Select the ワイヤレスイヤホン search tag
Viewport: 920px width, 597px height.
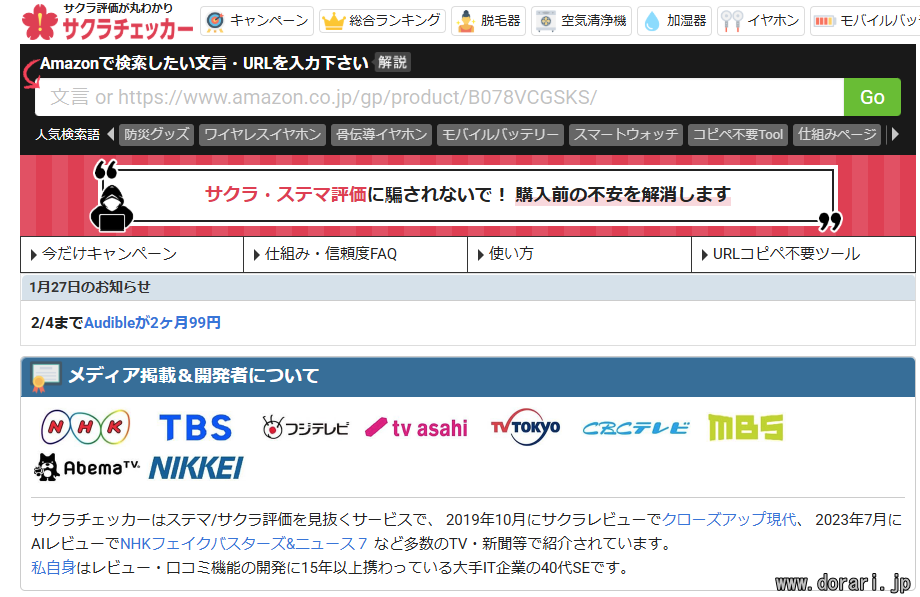(x=262, y=134)
